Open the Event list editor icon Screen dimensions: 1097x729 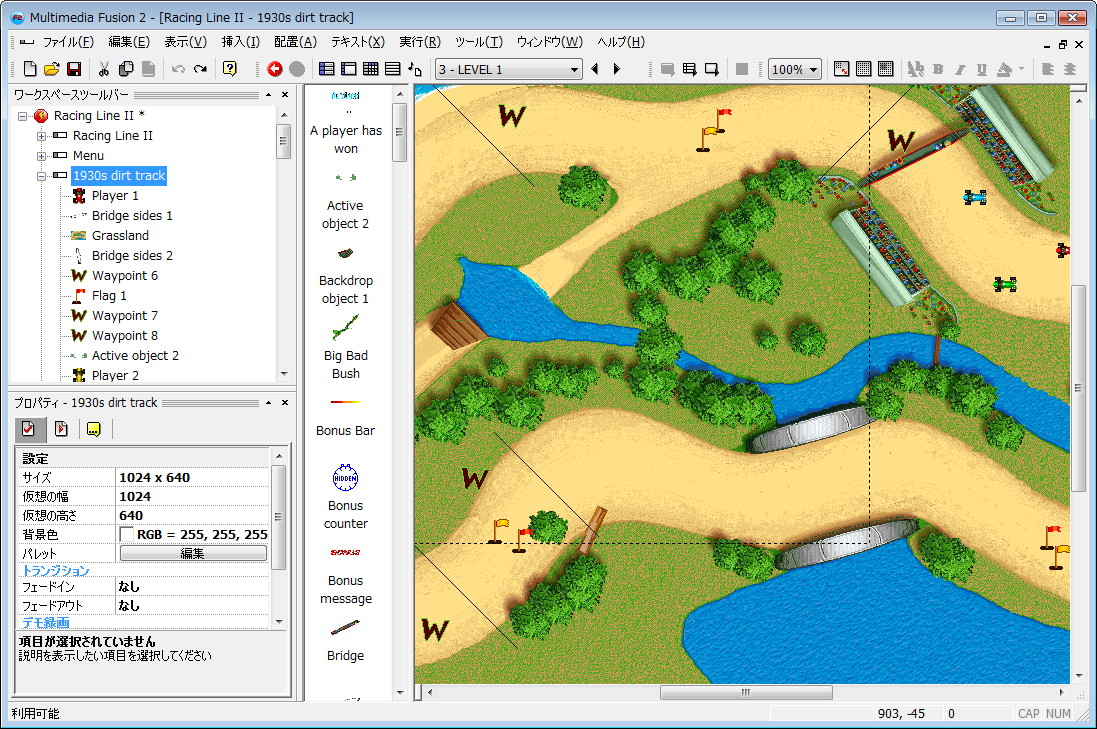point(392,69)
